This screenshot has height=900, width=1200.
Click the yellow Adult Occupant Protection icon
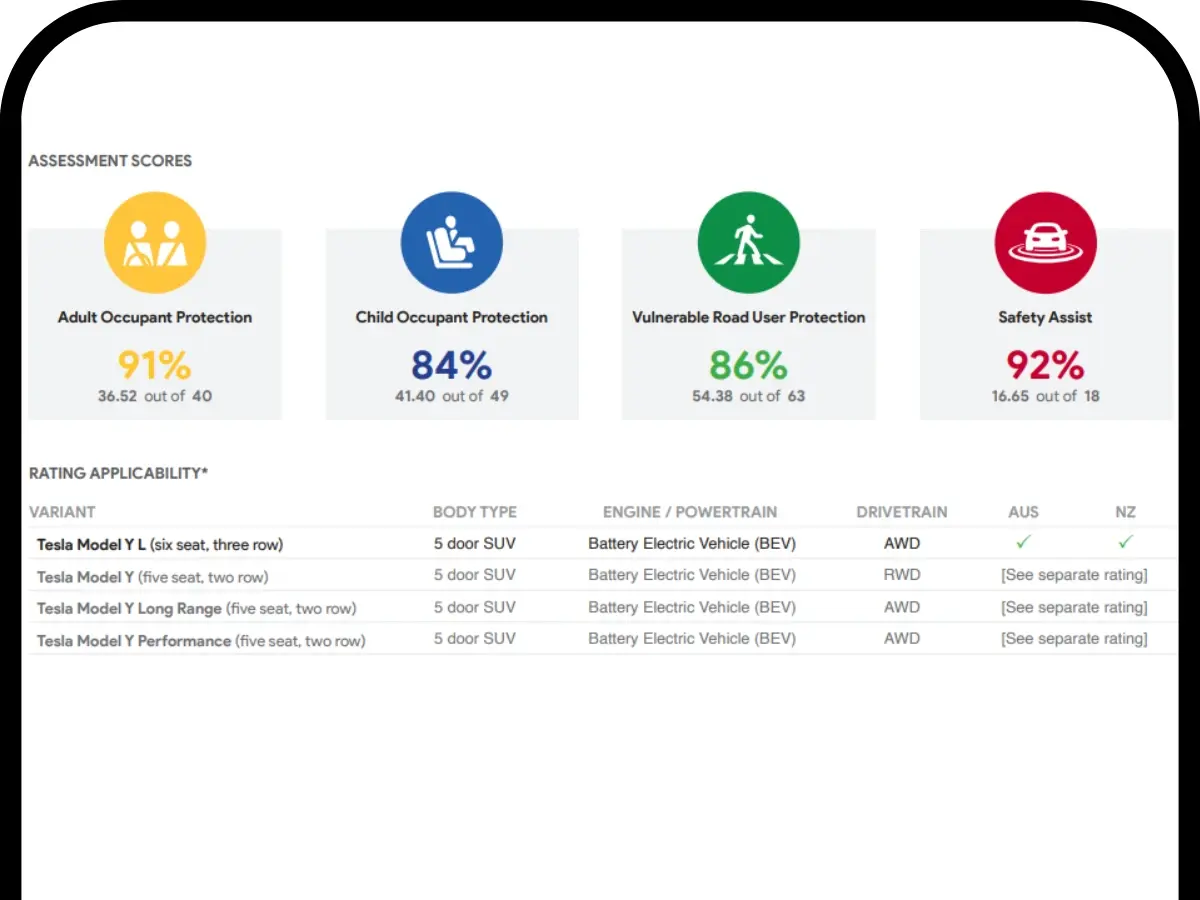coord(155,243)
